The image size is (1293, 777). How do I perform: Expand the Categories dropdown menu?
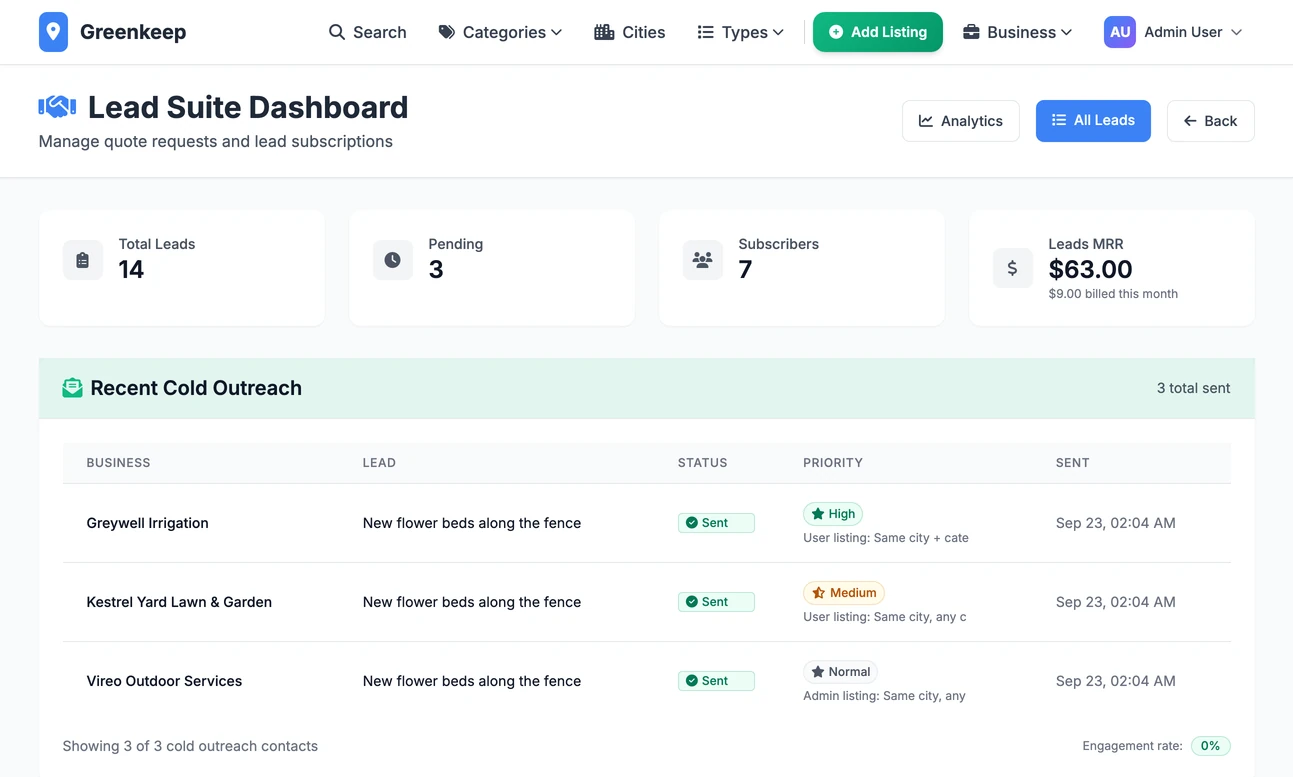pyautogui.click(x=500, y=32)
